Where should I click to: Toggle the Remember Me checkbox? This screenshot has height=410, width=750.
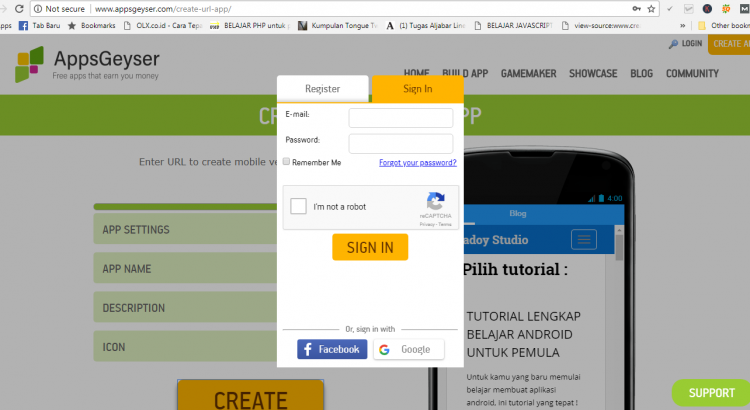(x=286, y=162)
